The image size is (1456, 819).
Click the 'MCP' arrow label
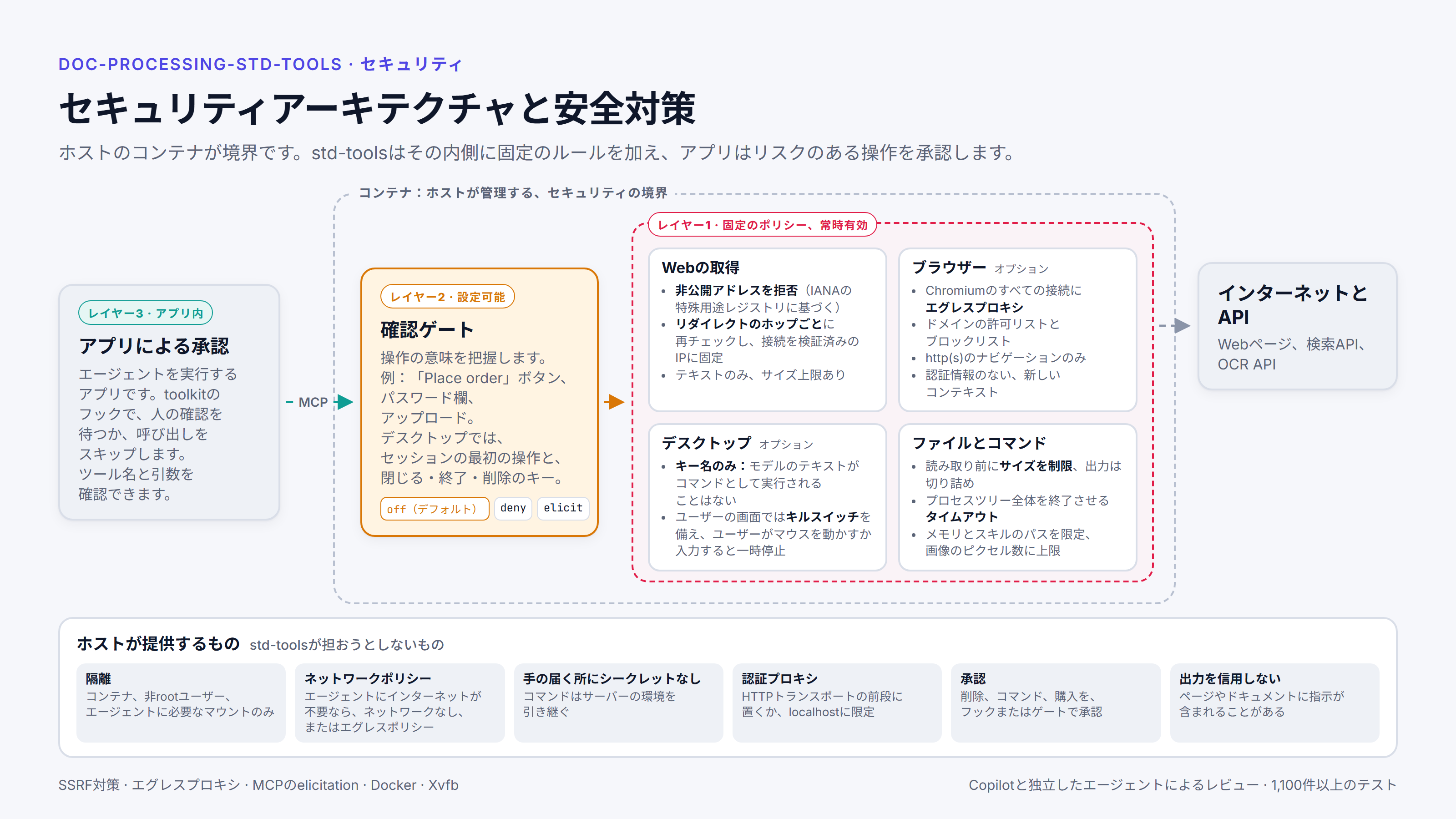(313, 402)
